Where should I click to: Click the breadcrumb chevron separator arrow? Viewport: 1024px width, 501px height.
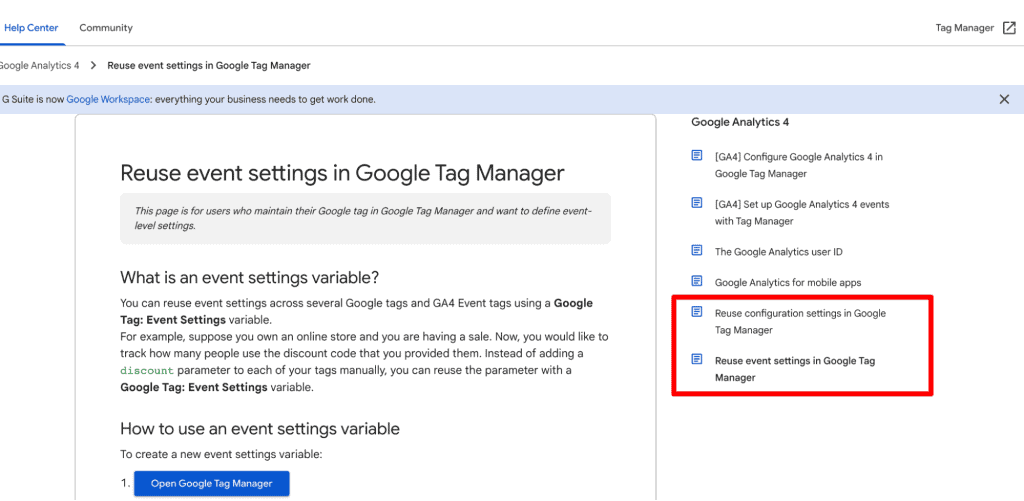93,65
